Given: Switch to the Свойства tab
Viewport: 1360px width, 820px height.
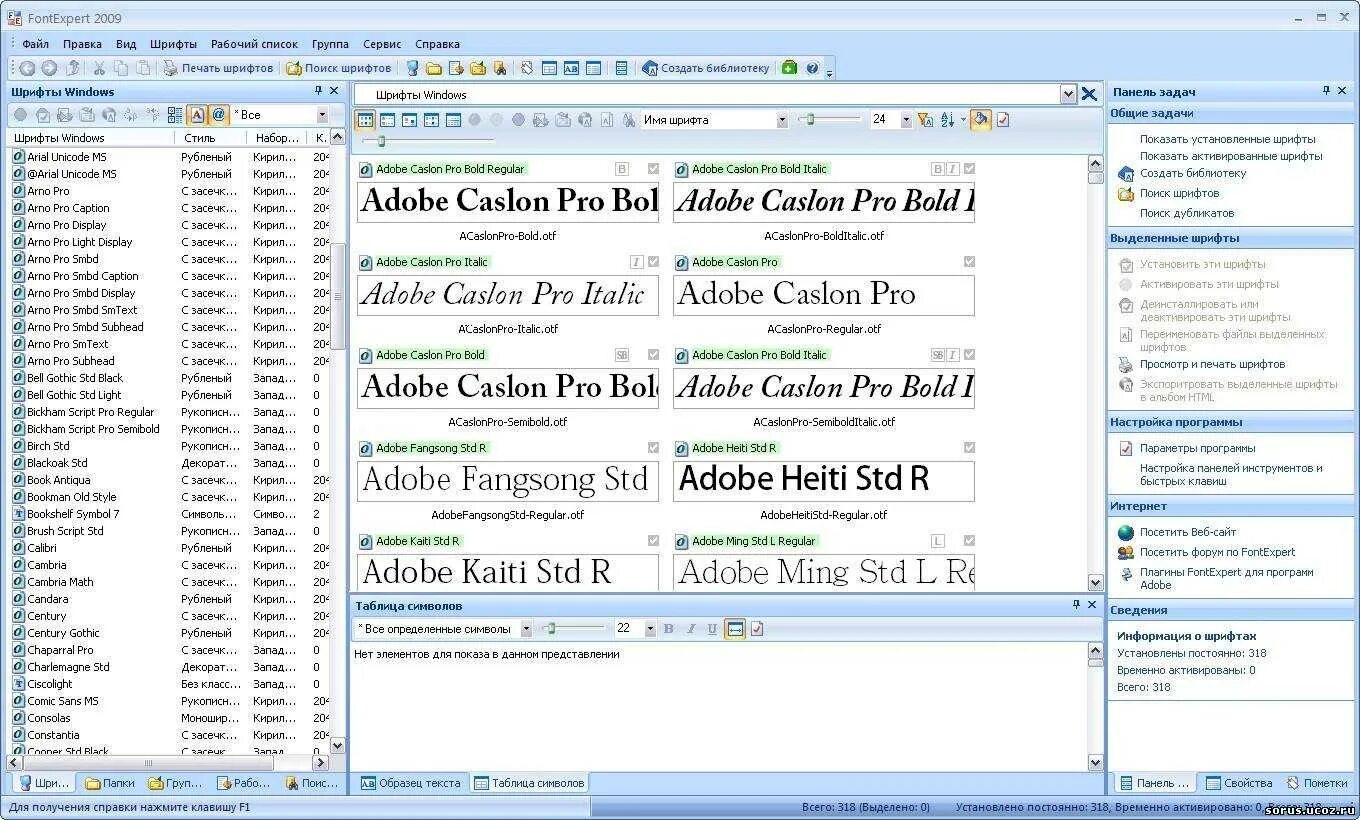Looking at the screenshot, I should tap(1239, 783).
